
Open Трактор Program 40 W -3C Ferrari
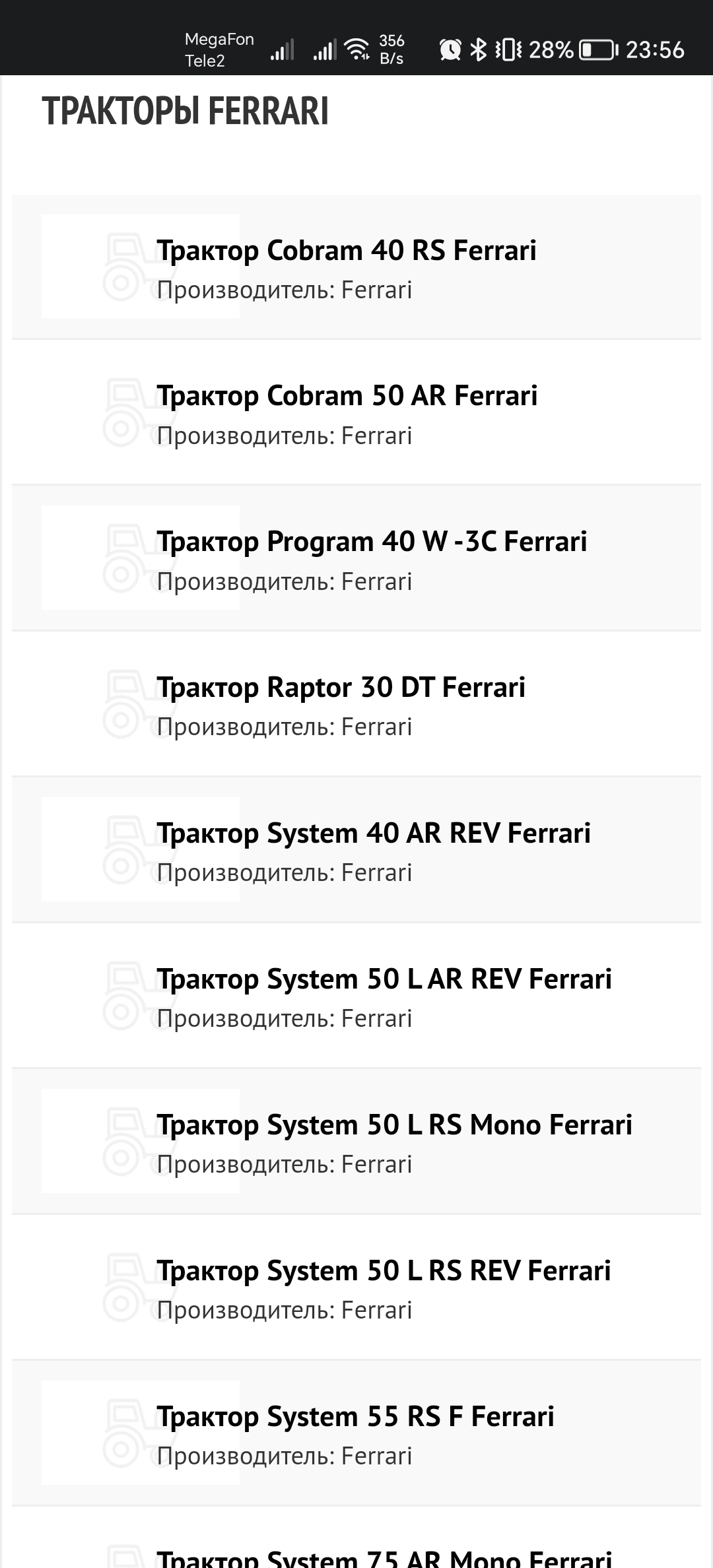pyautogui.click(x=371, y=542)
